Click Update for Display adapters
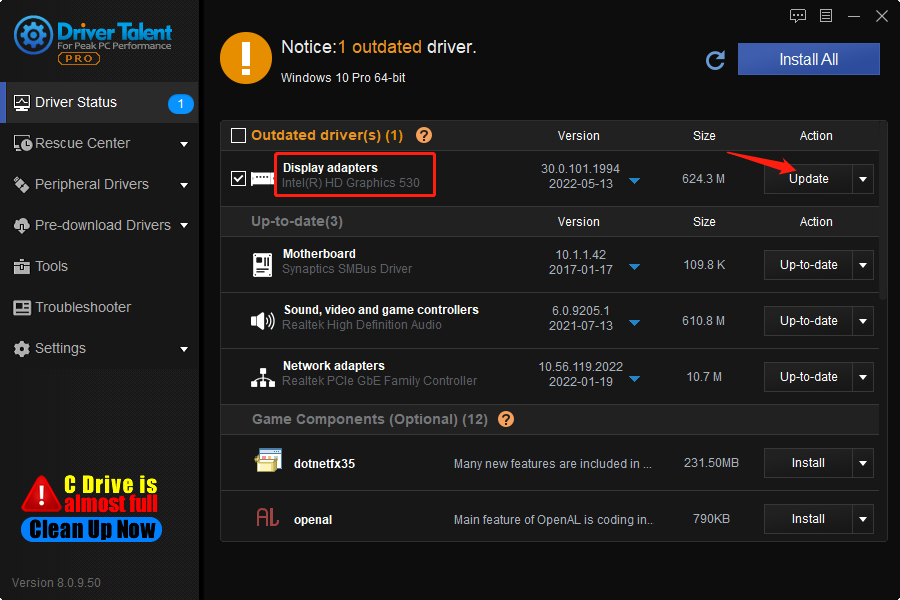 point(808,179)
